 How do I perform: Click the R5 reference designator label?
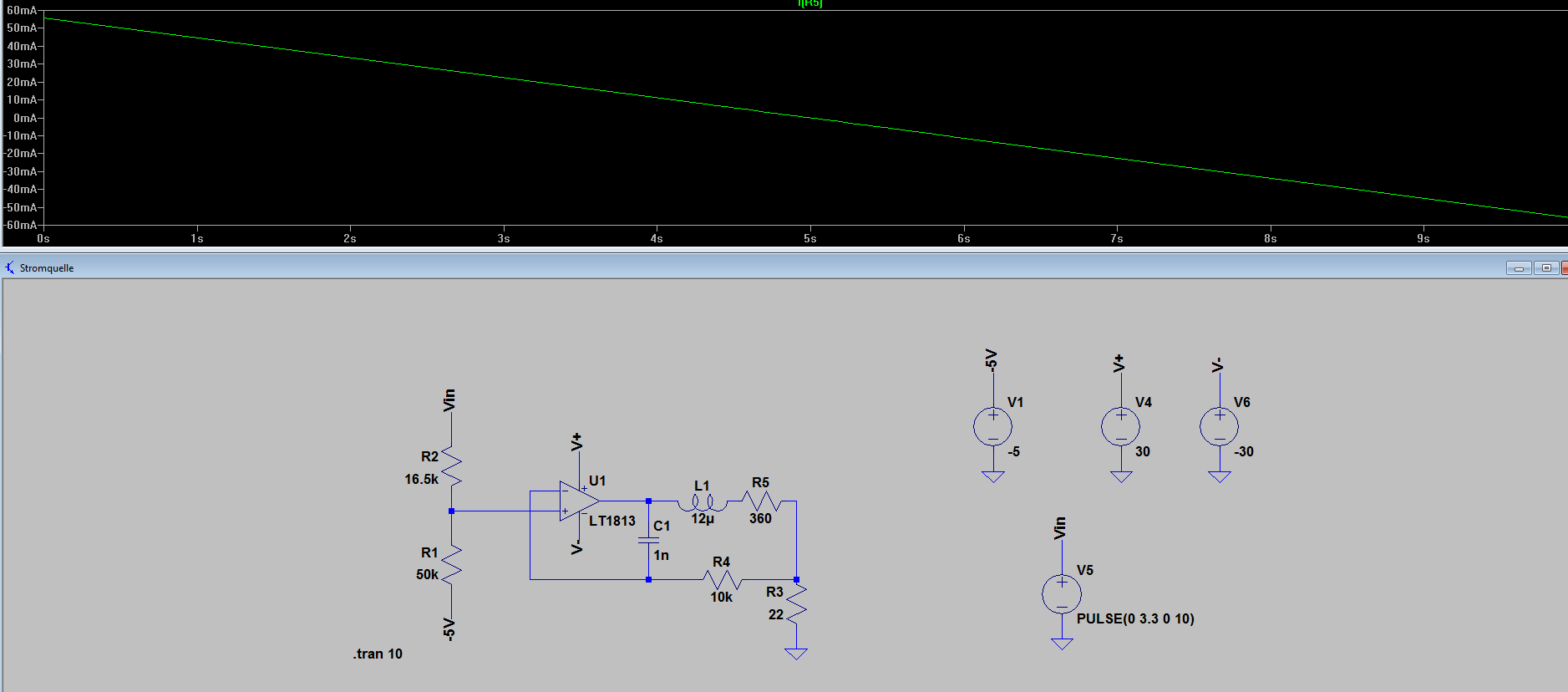tap(760, 482)
